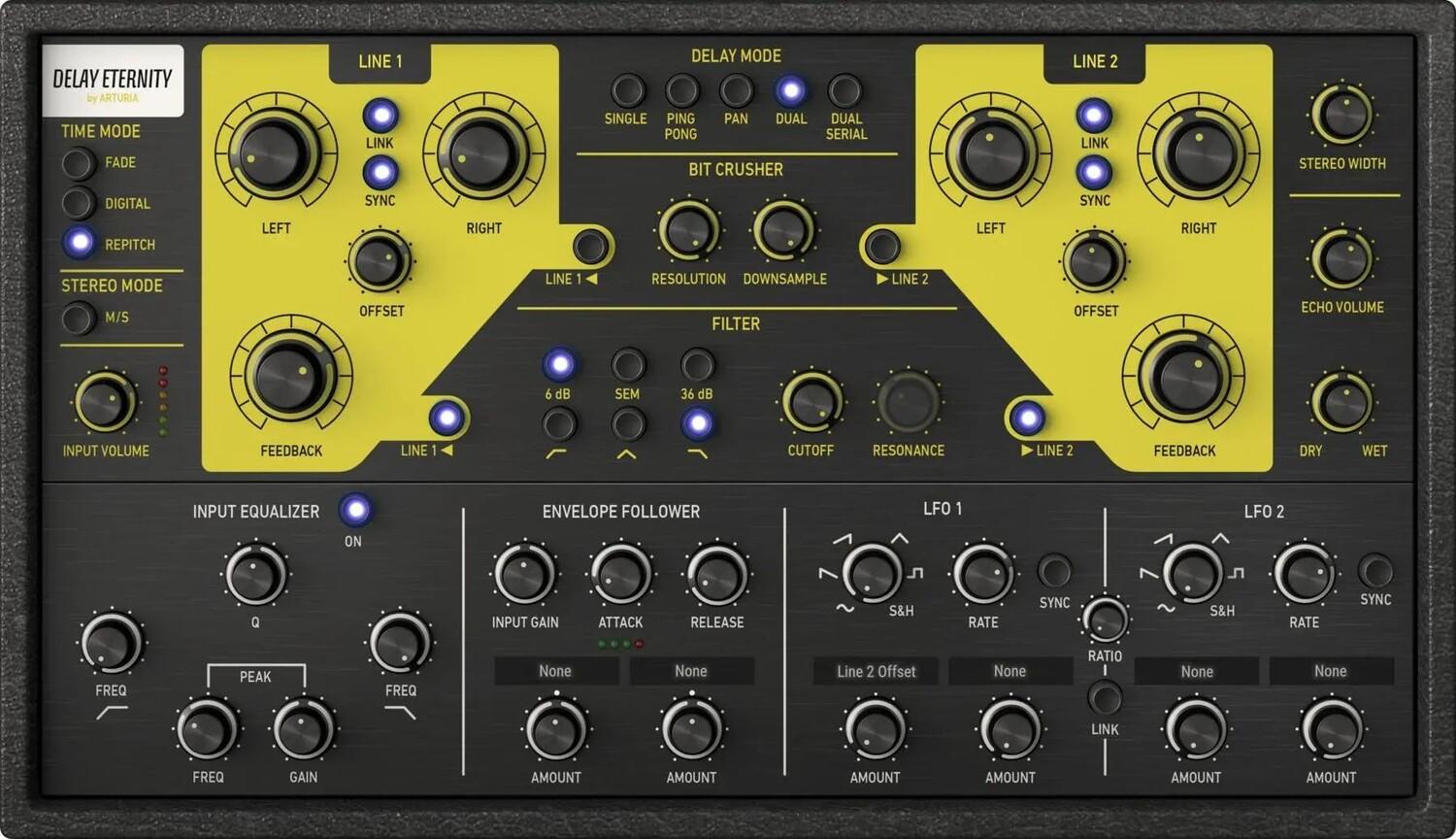Click the Dry/Wet mix knob
Image resolution: width=1456 pixels, height=839 pixels.
pos(1343,404)
